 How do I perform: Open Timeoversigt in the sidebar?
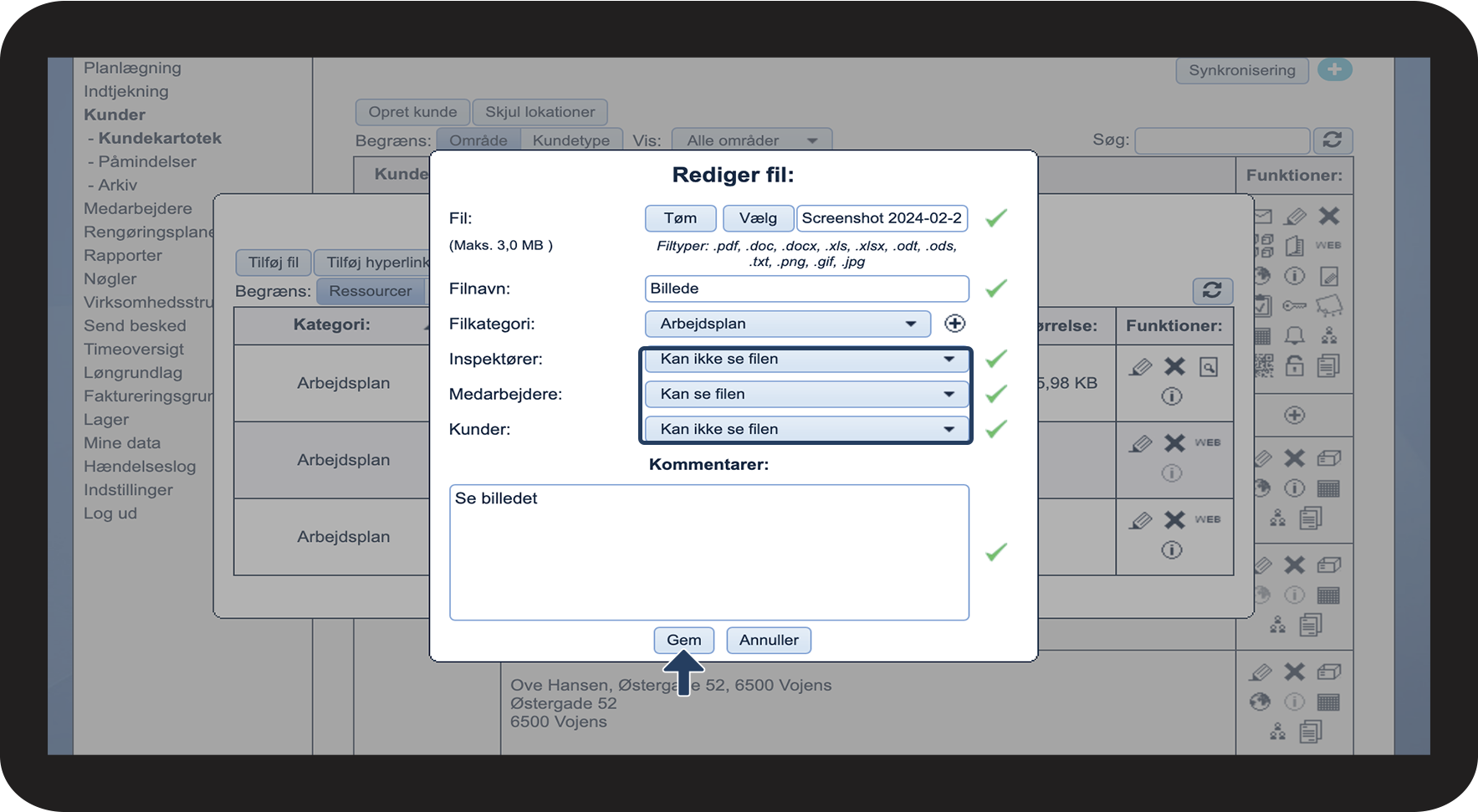point(134,349)
